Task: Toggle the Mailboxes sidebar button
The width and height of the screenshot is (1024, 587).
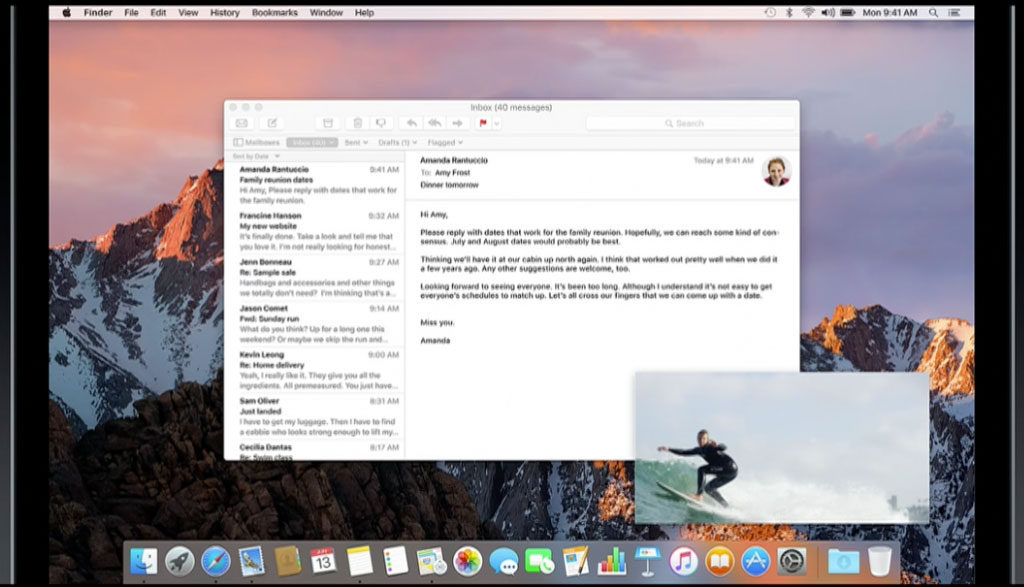Action: coord(257,142)
